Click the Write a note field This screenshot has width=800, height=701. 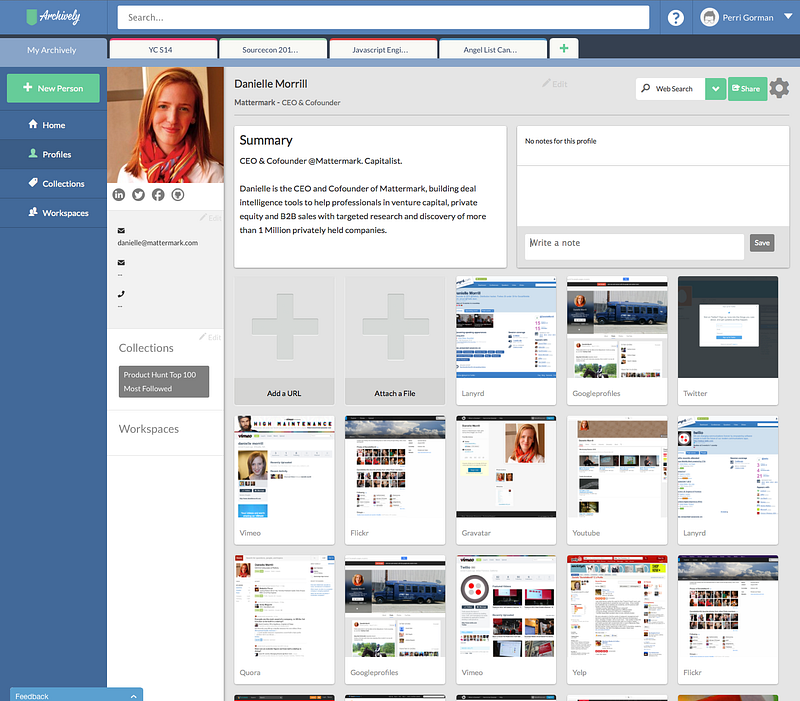tap(634, 246)
